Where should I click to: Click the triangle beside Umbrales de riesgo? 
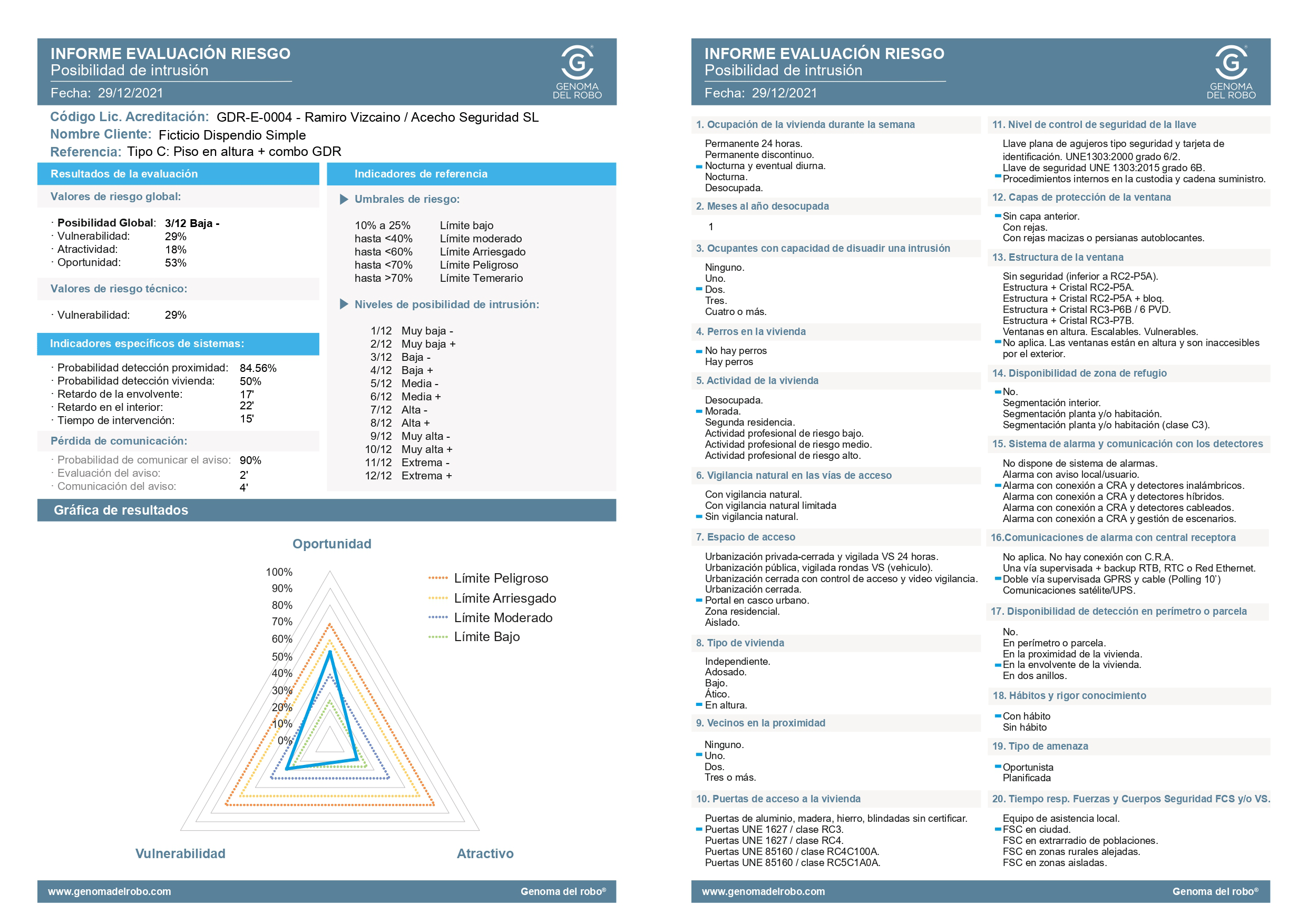coord(344,199)
